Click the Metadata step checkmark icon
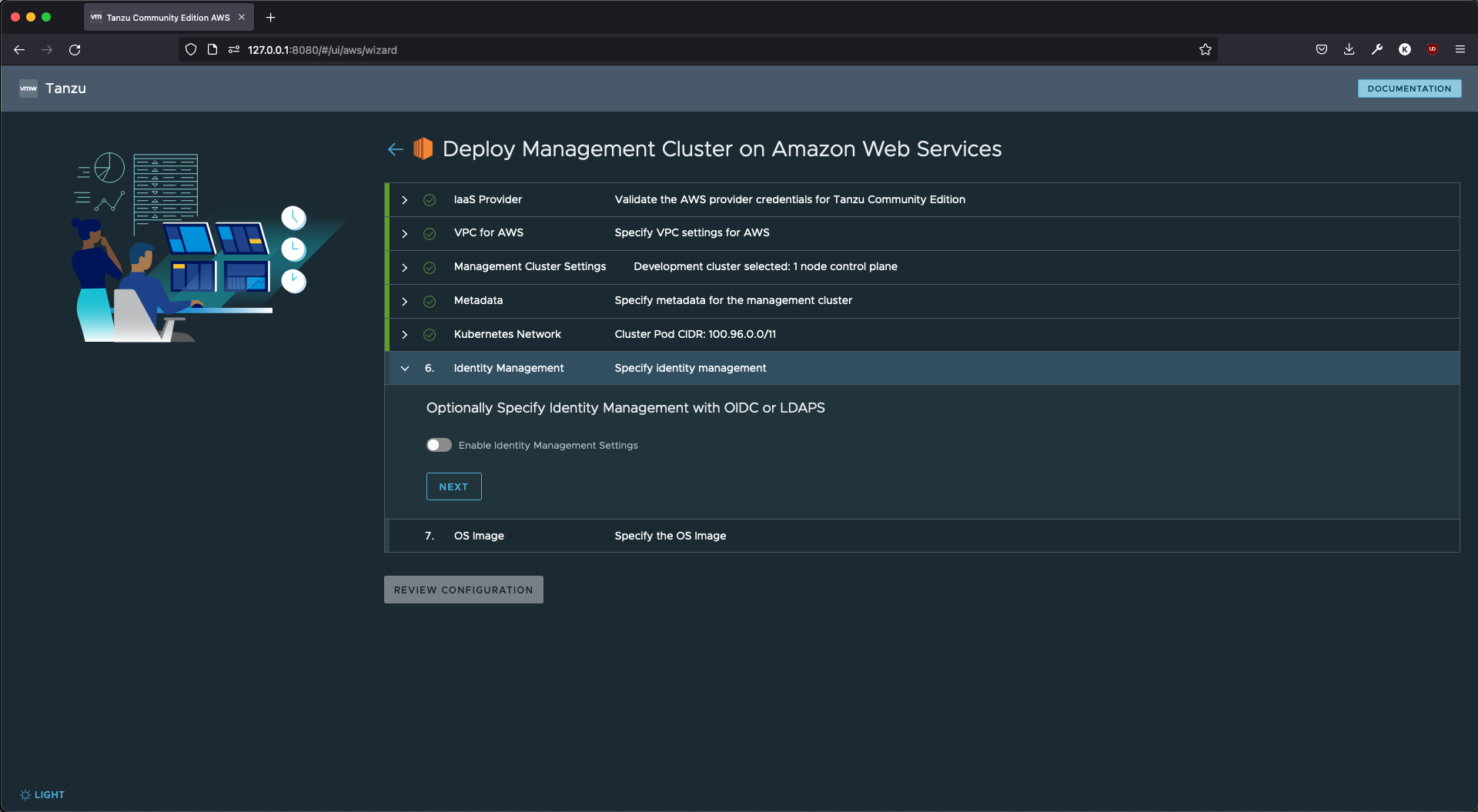 tap(430, 301)
